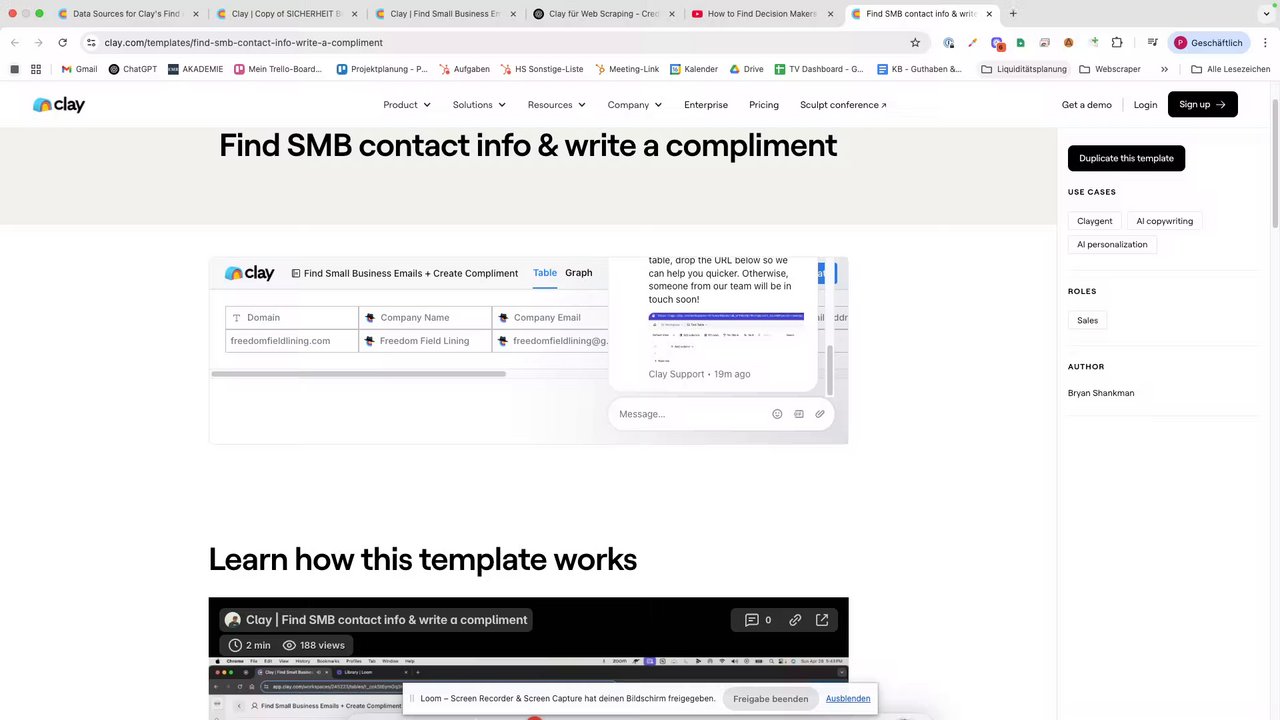Open the Chrome three-dot menu
The width and height of the screenshot is (1280, 720).
click(x=1265, y=43)
